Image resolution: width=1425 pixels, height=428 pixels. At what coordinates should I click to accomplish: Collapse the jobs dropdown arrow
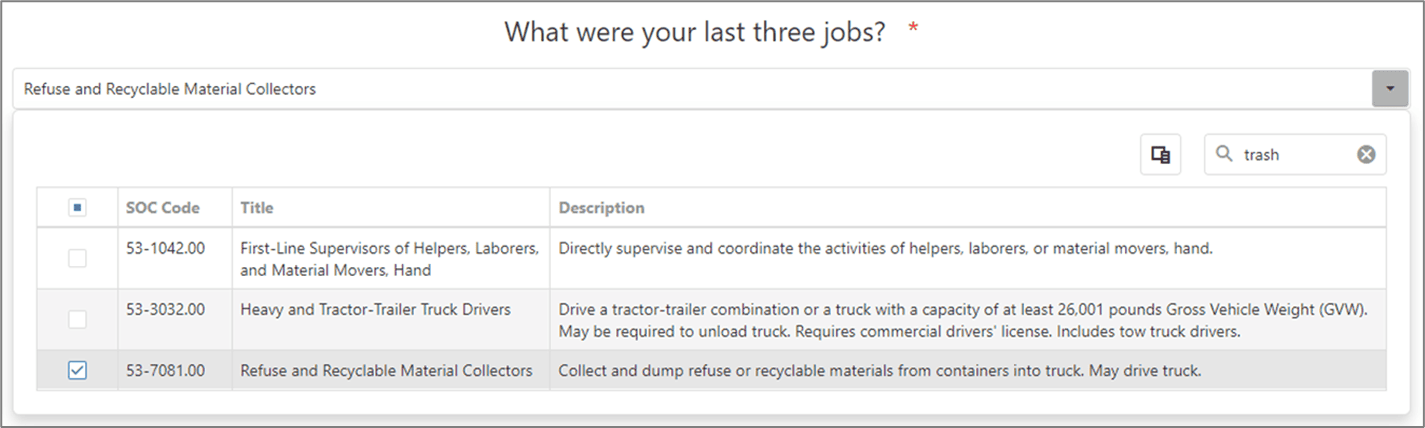pyautogui.click(x=1390, y=89)
